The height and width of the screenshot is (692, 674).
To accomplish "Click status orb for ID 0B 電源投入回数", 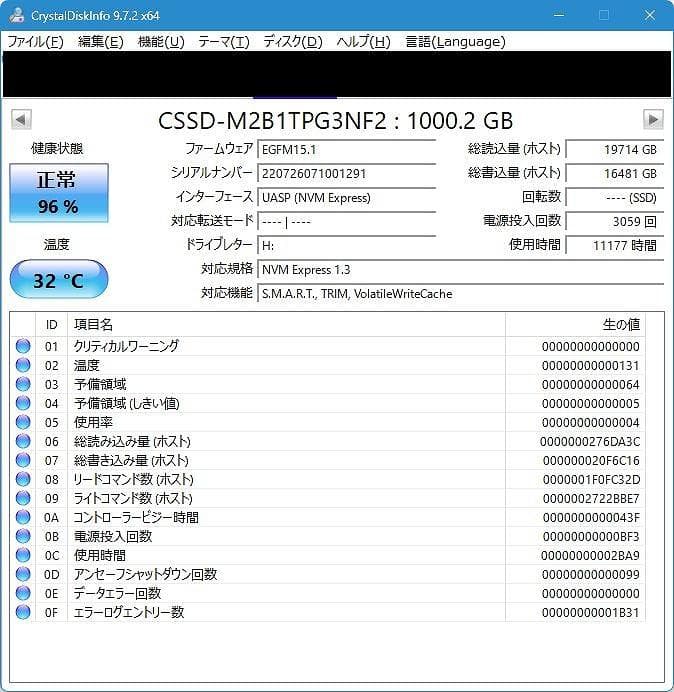I will point(23,536).
